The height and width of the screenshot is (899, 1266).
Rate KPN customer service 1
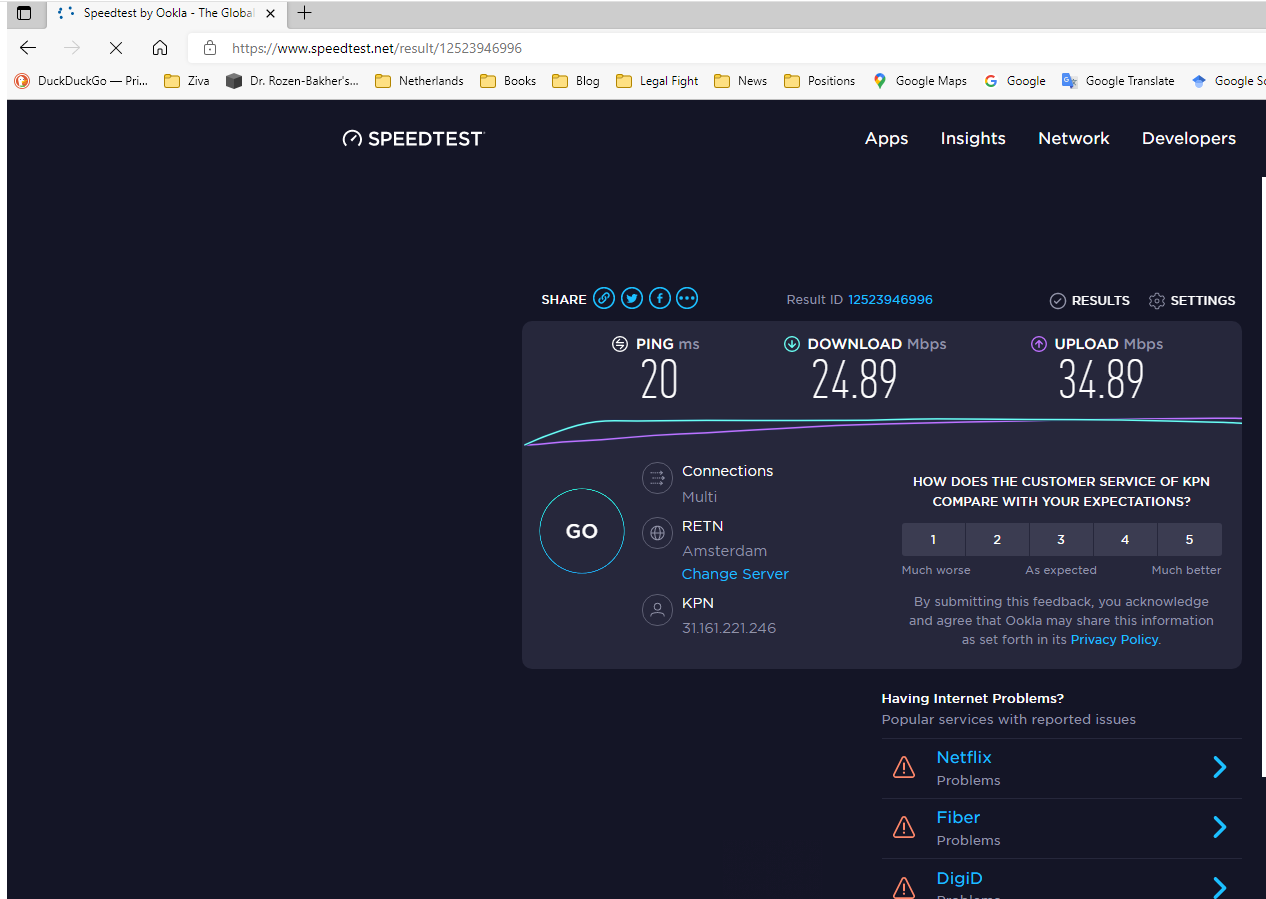pos(933,539)
